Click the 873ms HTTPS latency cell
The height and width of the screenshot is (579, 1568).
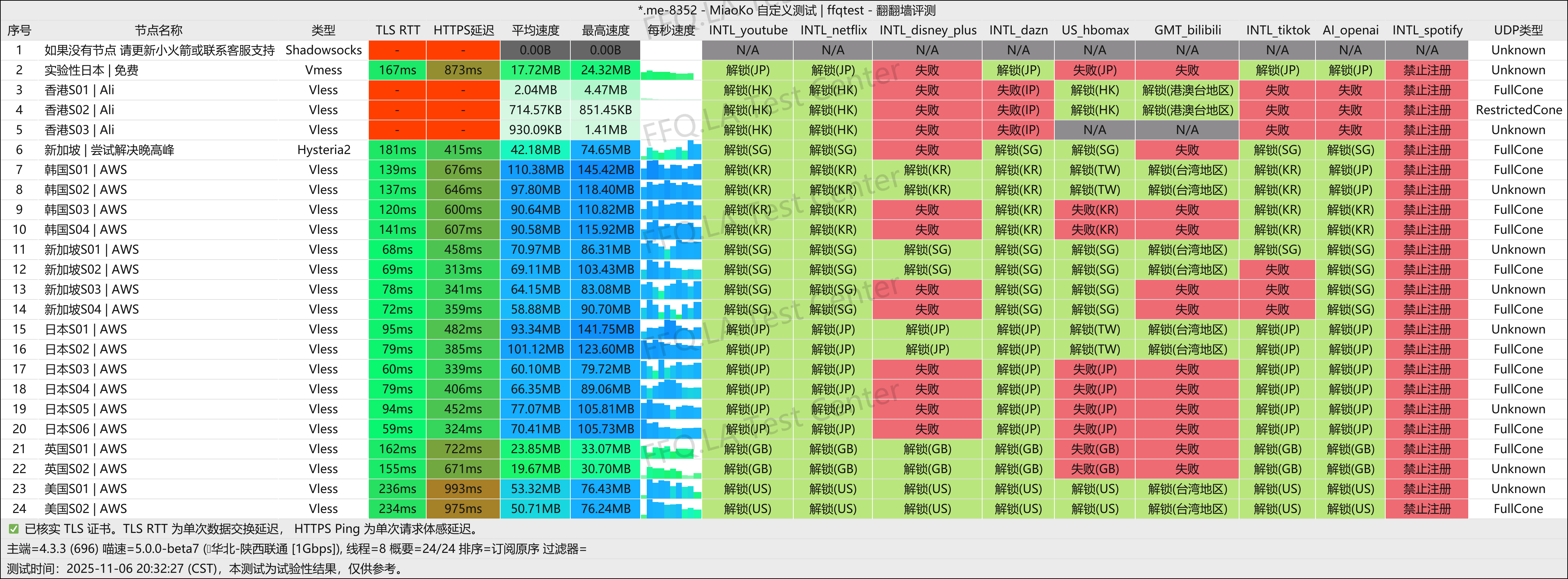click(x=463, y=70)
